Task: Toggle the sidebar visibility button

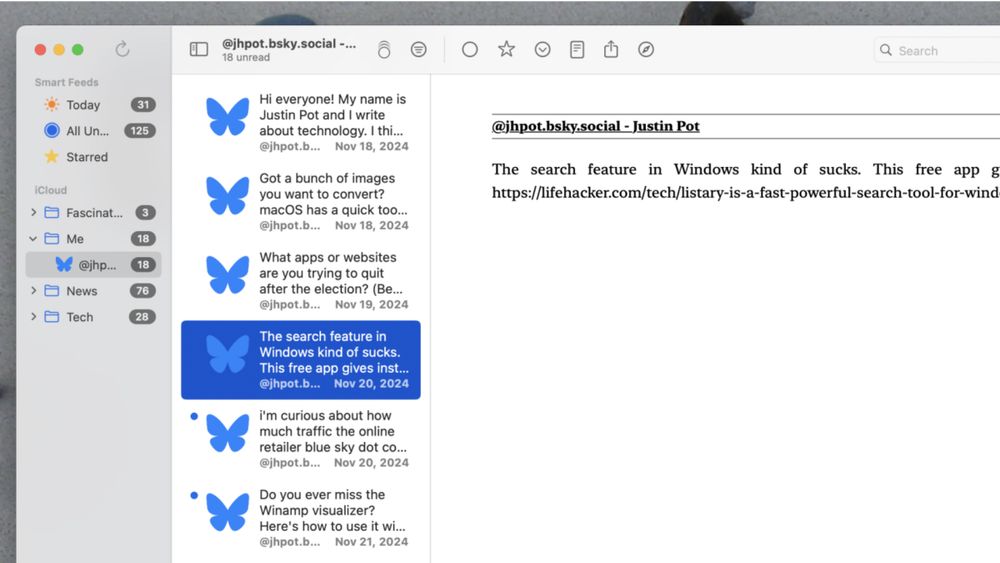Action: coord(199,49)
